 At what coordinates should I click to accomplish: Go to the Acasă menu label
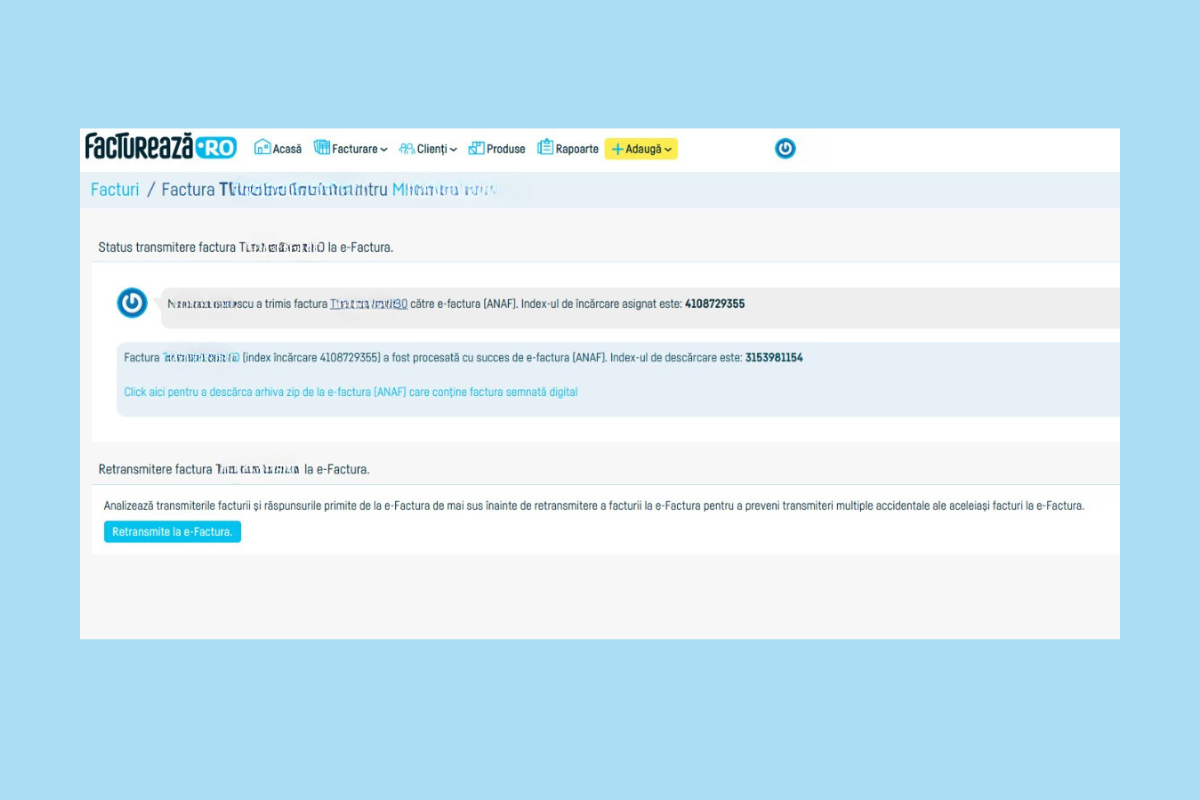(287, 149)
